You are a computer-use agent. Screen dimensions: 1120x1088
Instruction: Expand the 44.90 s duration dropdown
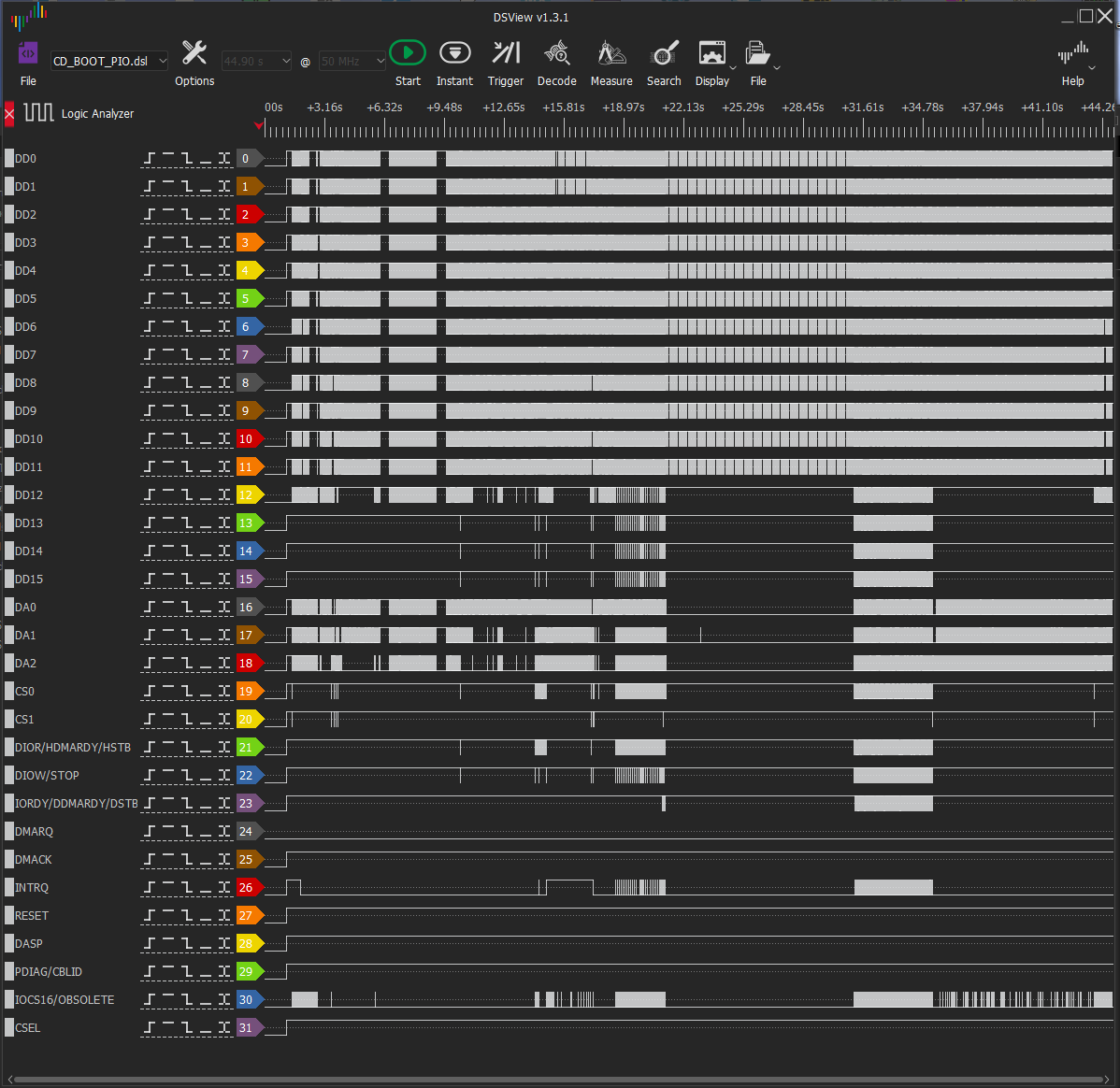(256, 62)
